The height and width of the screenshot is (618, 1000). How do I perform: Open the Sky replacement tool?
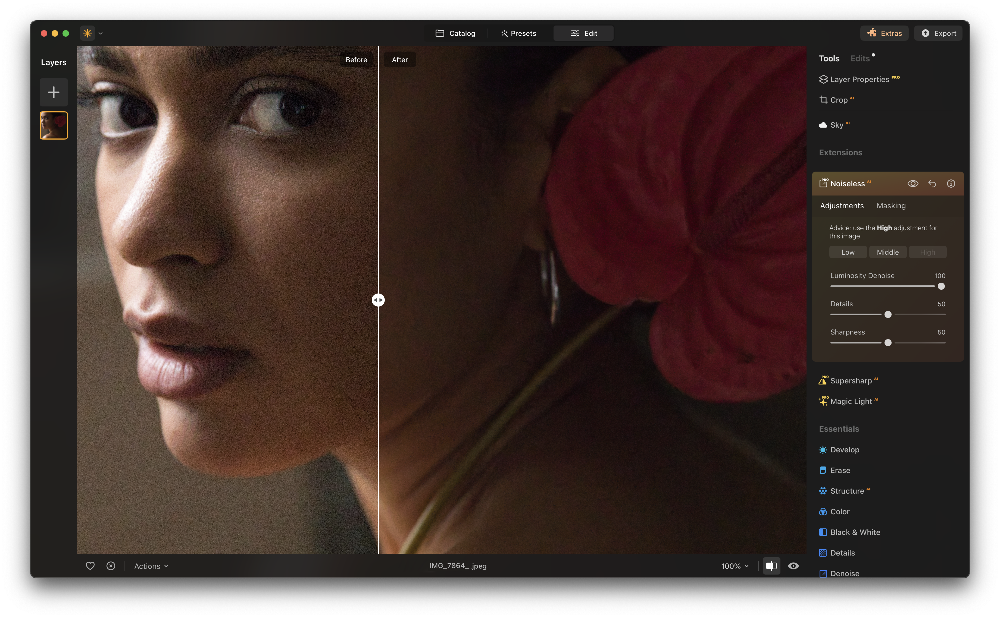pyautogui.click(x=836, y=125)
